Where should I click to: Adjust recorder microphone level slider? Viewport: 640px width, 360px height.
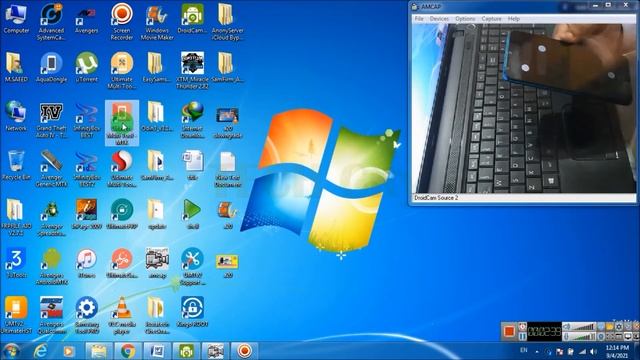click(x=584, y=336)
